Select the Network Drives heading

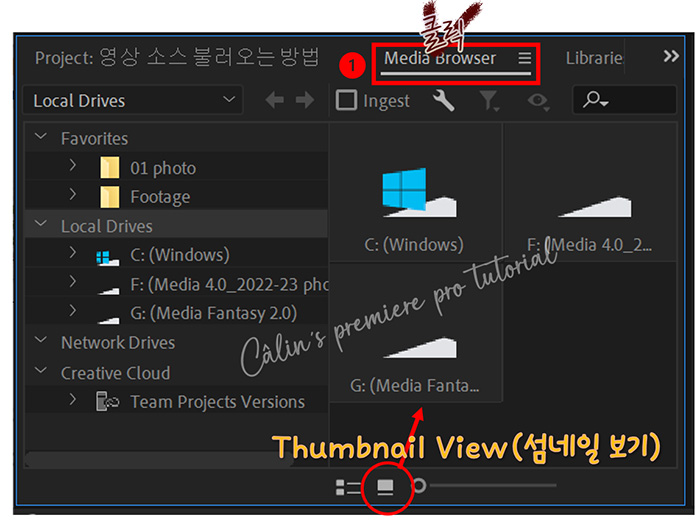click(118, 343)
